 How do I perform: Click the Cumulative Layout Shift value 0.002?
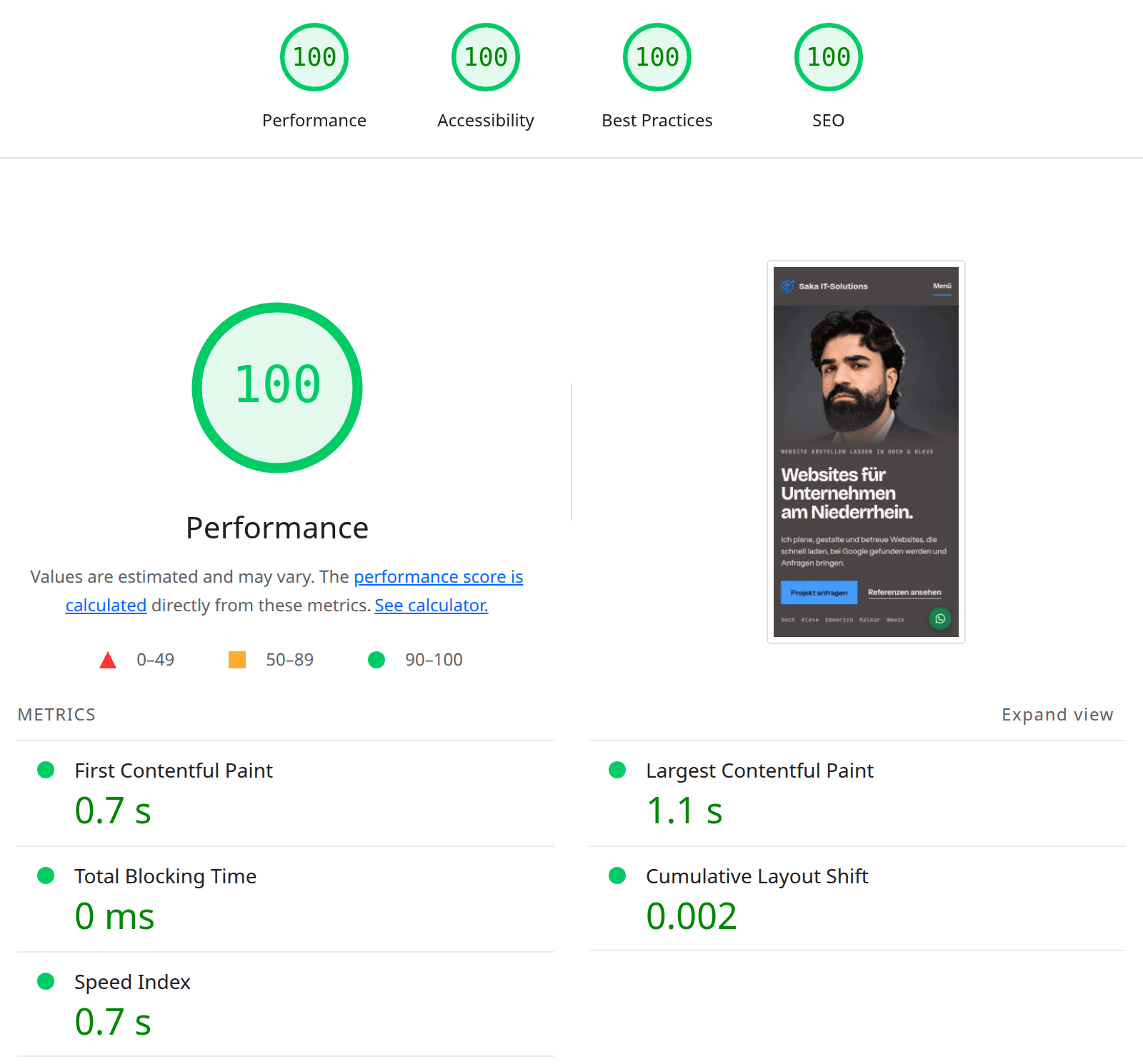click(x=692, y=917)
